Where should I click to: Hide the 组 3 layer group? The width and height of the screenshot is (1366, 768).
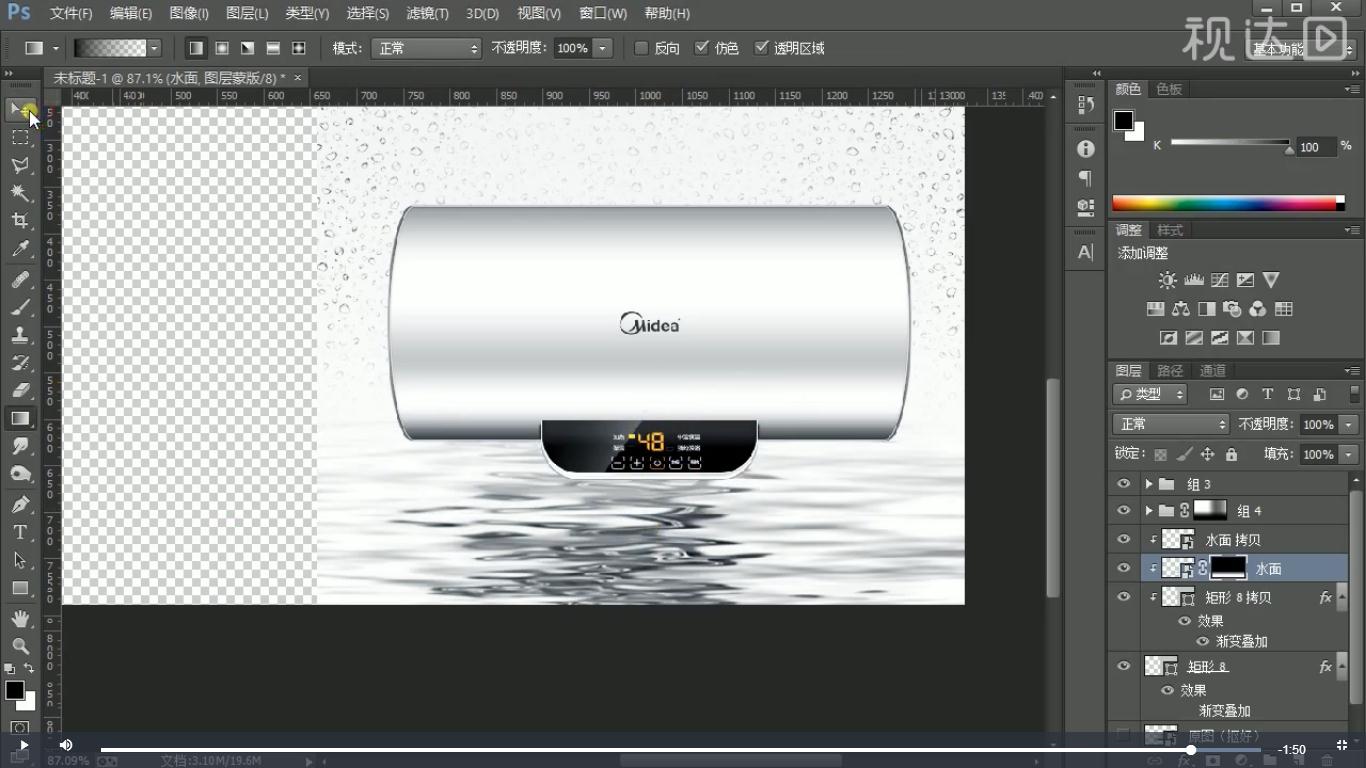[1124, 484]
